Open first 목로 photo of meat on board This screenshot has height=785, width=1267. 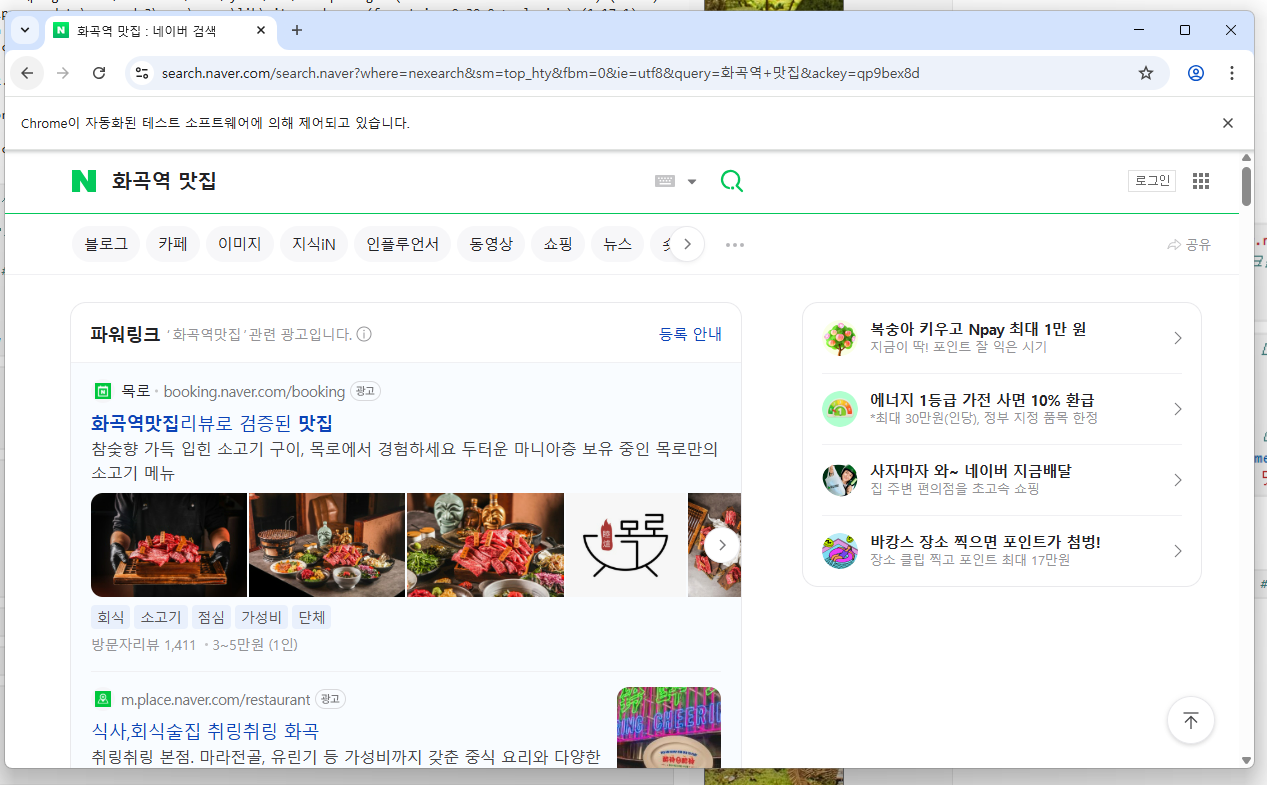tap(169, 545)
